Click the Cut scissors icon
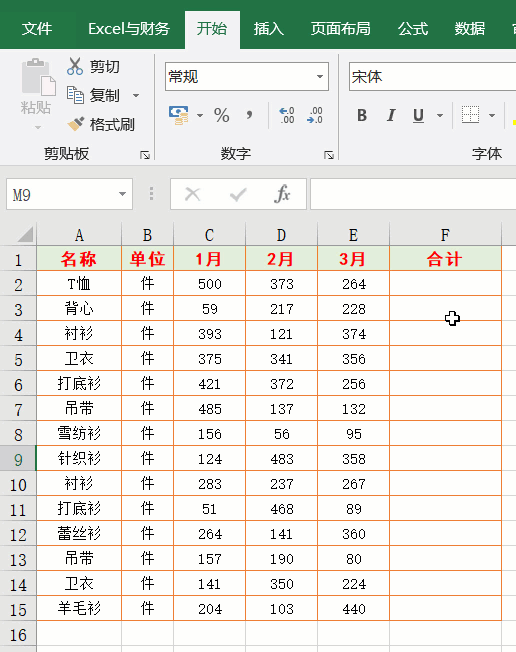The image size is (516, 652). pos(75,66)
